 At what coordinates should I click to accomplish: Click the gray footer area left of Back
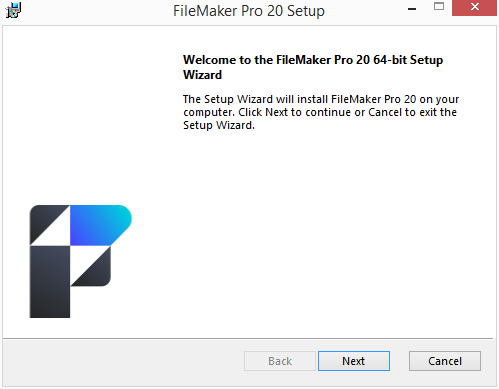[x=123, y=363]
